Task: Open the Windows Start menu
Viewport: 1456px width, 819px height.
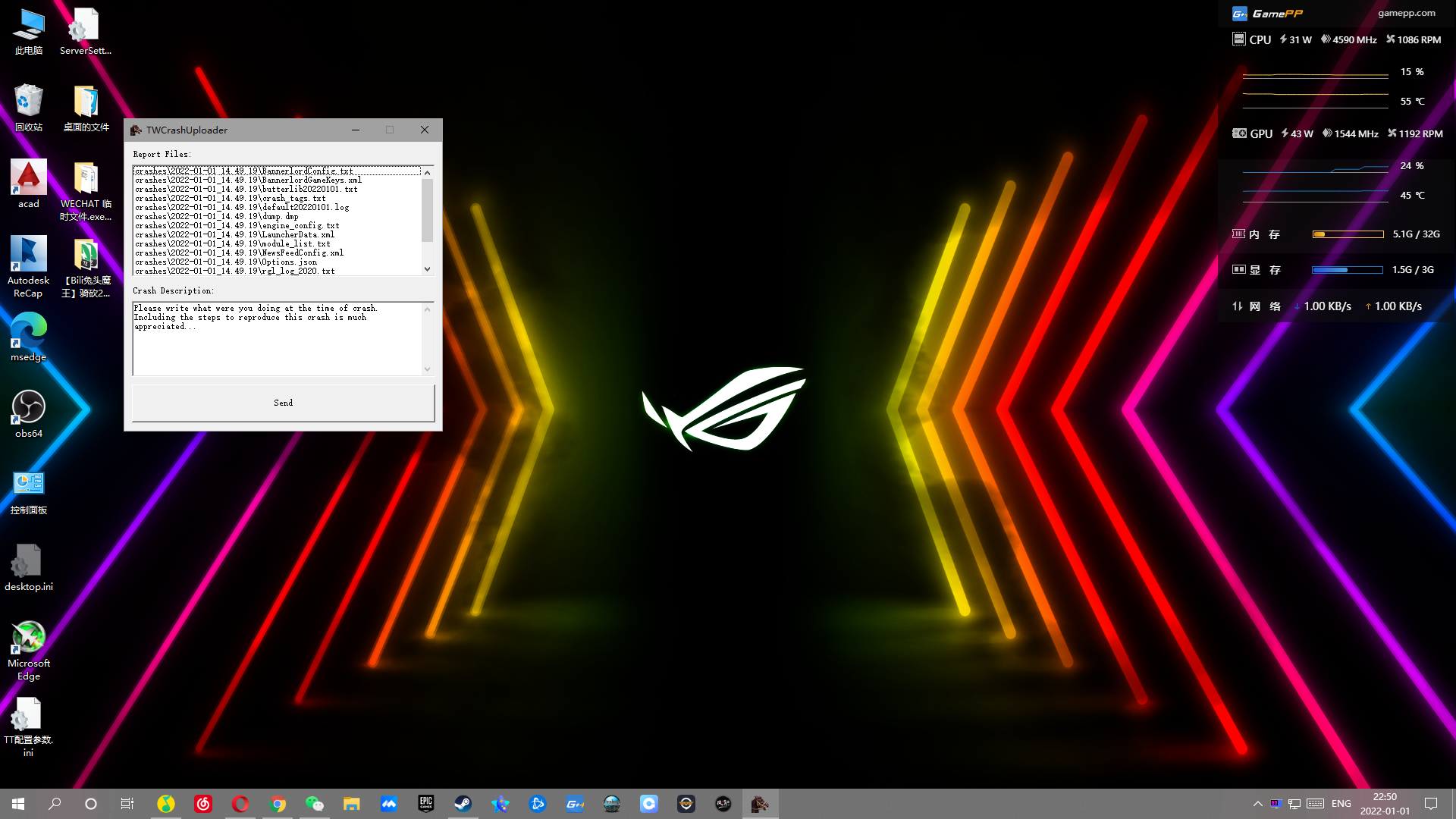Action: (x=18, y=804)
